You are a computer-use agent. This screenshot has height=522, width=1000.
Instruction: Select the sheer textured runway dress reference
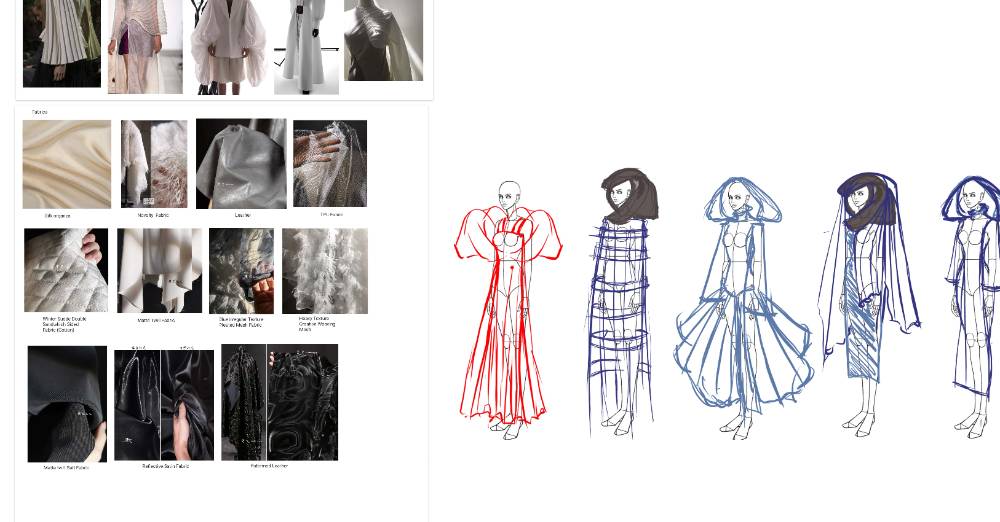pyautogui.click(x=145, y=47)
